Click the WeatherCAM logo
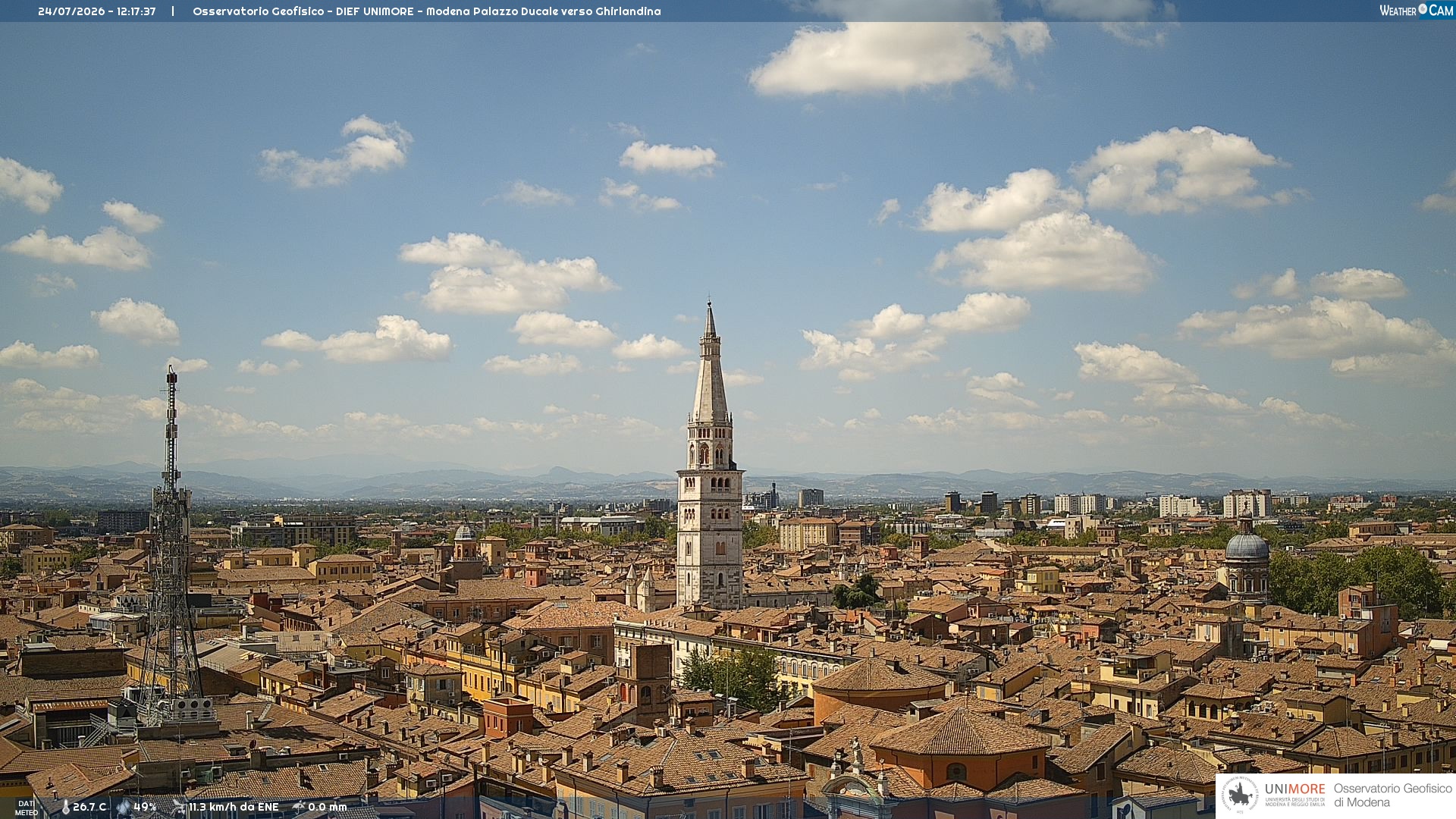The height and width of the screenshot is (819, 1456). tap(1417, 11)
